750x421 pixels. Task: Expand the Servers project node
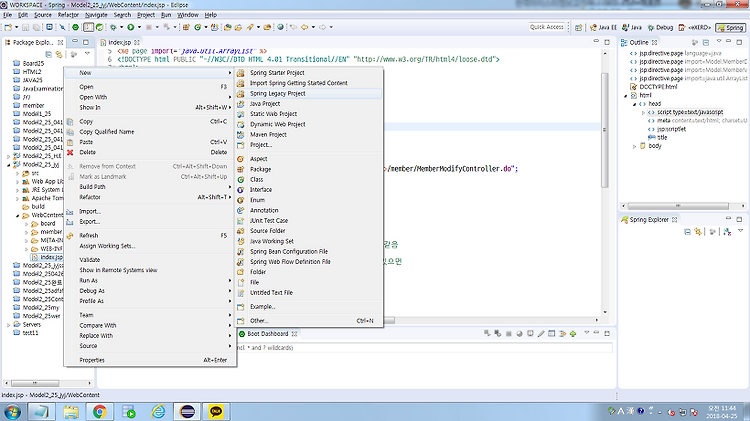(x=8, y=325)
